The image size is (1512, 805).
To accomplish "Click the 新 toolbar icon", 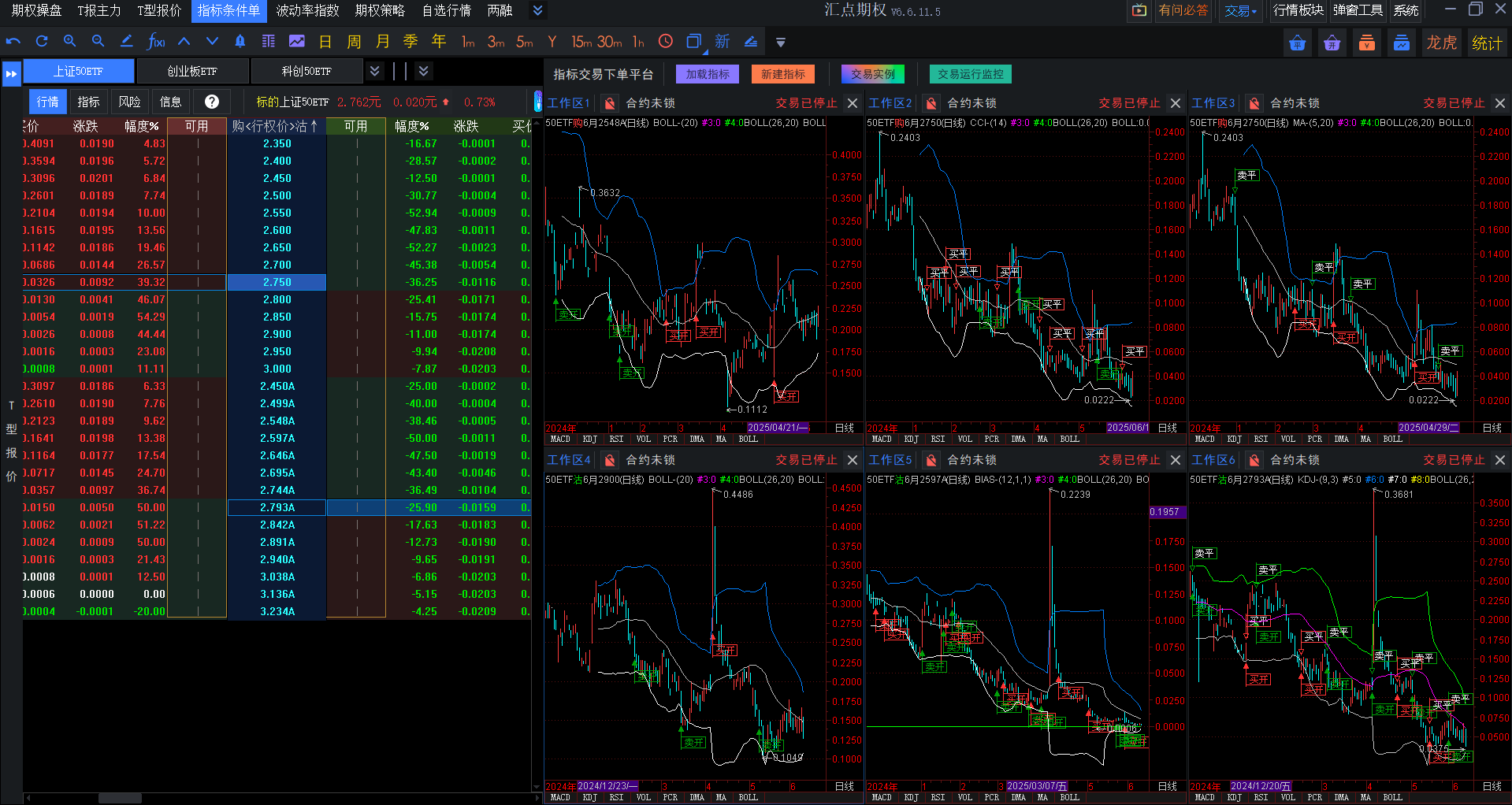I will pyautogui.click(x=722, y=42).
